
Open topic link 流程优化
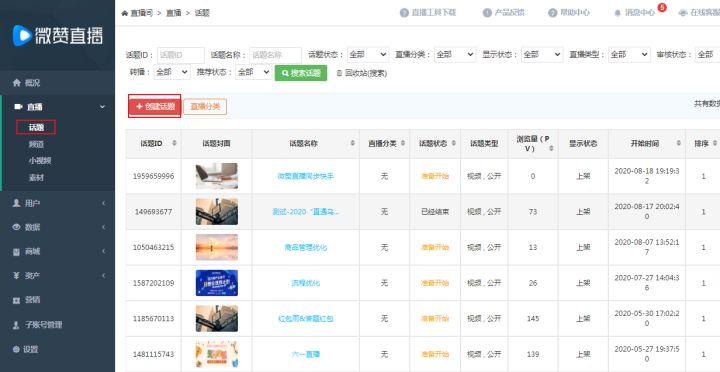pyautogui.click(x=306, y=283)
